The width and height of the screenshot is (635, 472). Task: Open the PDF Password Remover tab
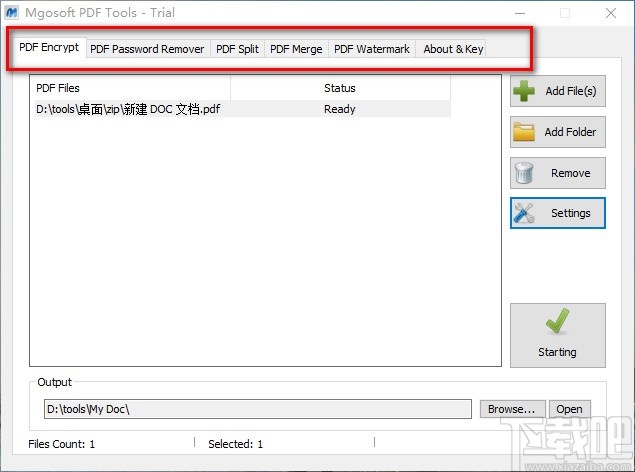pos(147,49)
